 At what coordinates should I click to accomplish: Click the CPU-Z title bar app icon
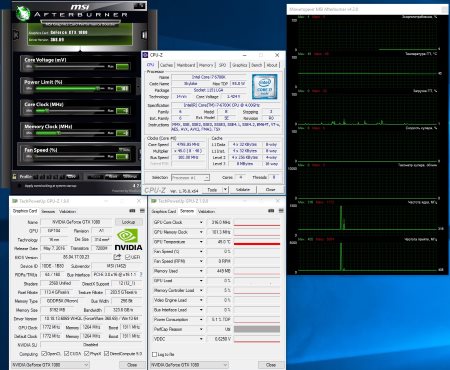[145, 55]
